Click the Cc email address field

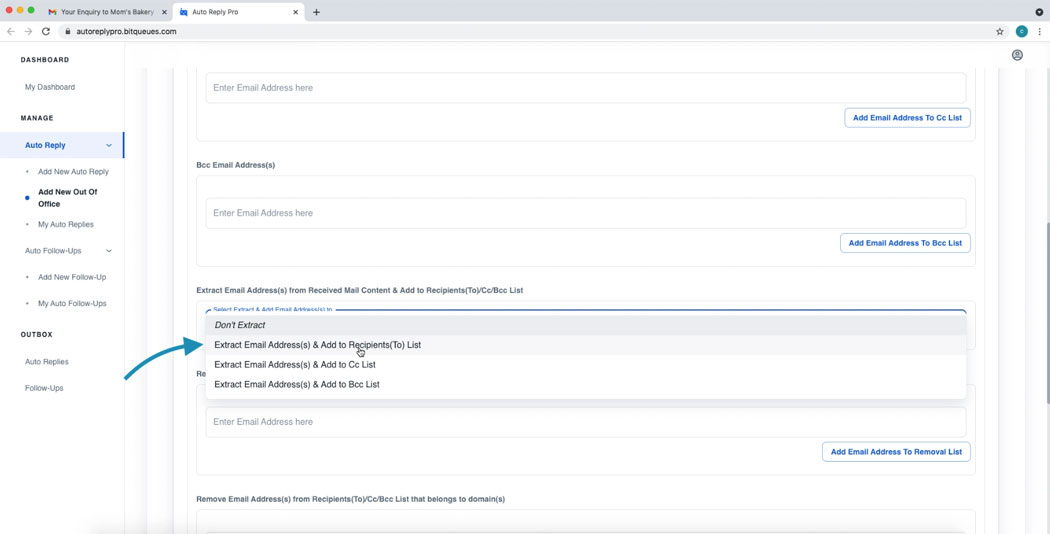pos(585,88)
